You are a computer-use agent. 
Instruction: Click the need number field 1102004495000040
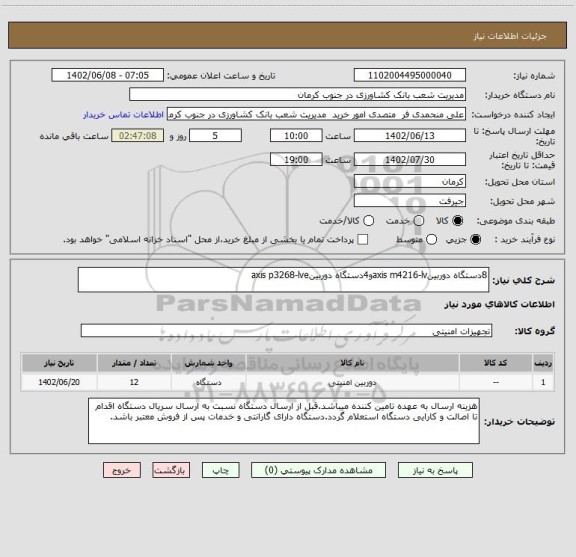(410, 75)
